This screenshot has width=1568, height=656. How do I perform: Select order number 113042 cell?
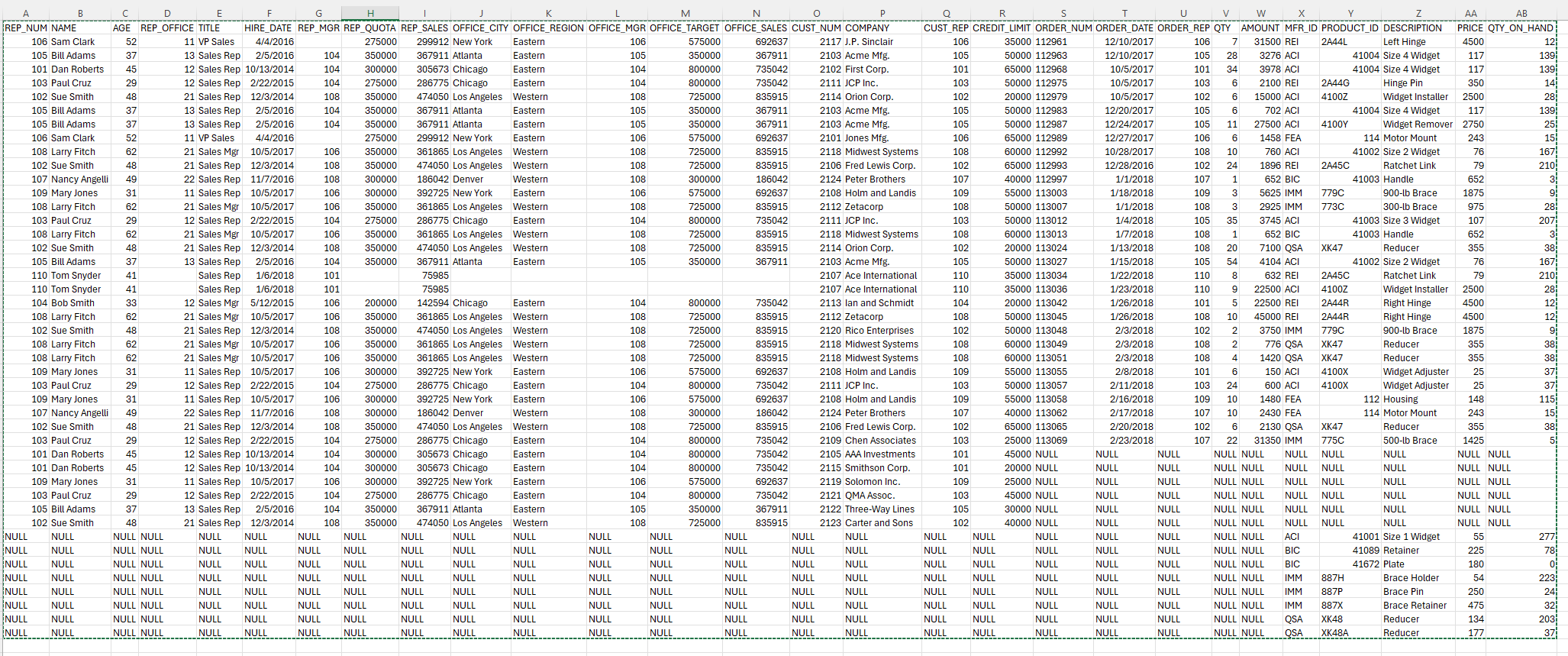[x=1063, y=302]
